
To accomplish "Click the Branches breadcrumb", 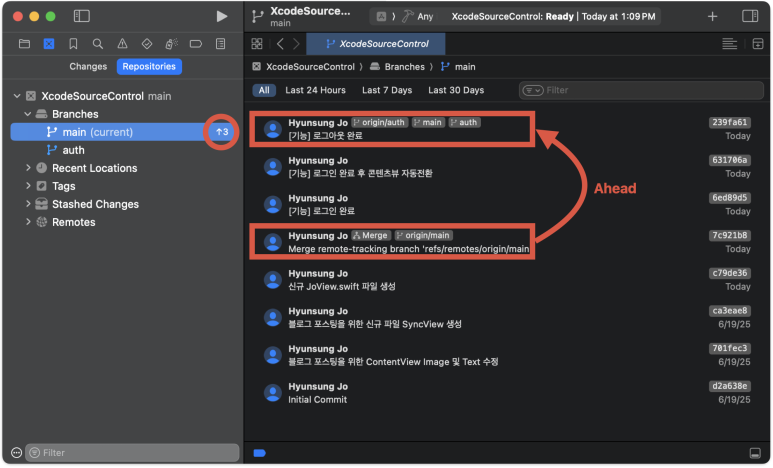I will (x=397, y=67).
